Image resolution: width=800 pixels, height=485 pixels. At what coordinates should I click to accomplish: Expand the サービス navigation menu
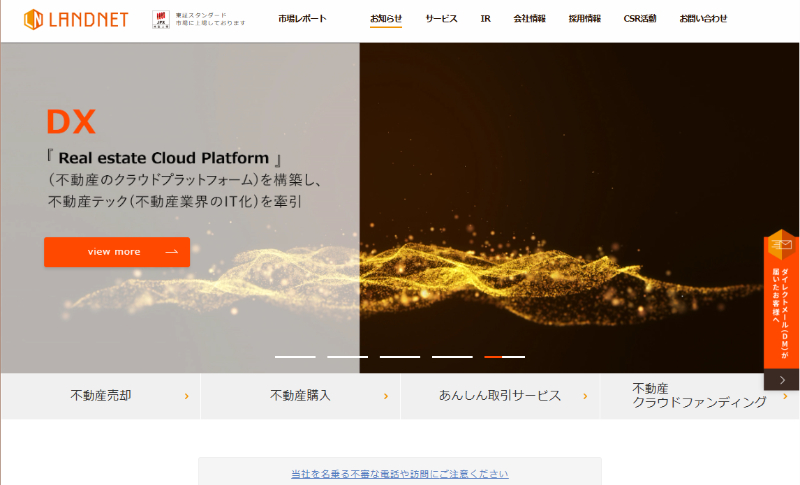pyautogui.click(x=441, y=19)
